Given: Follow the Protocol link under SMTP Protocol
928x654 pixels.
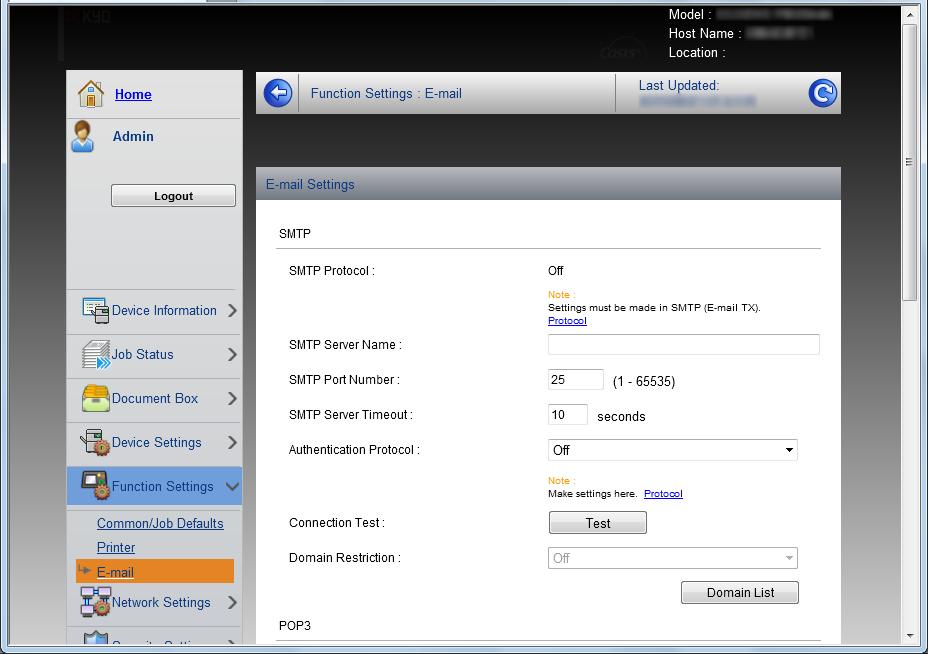Looking at the screenshot, I should [x=567, y=321].
